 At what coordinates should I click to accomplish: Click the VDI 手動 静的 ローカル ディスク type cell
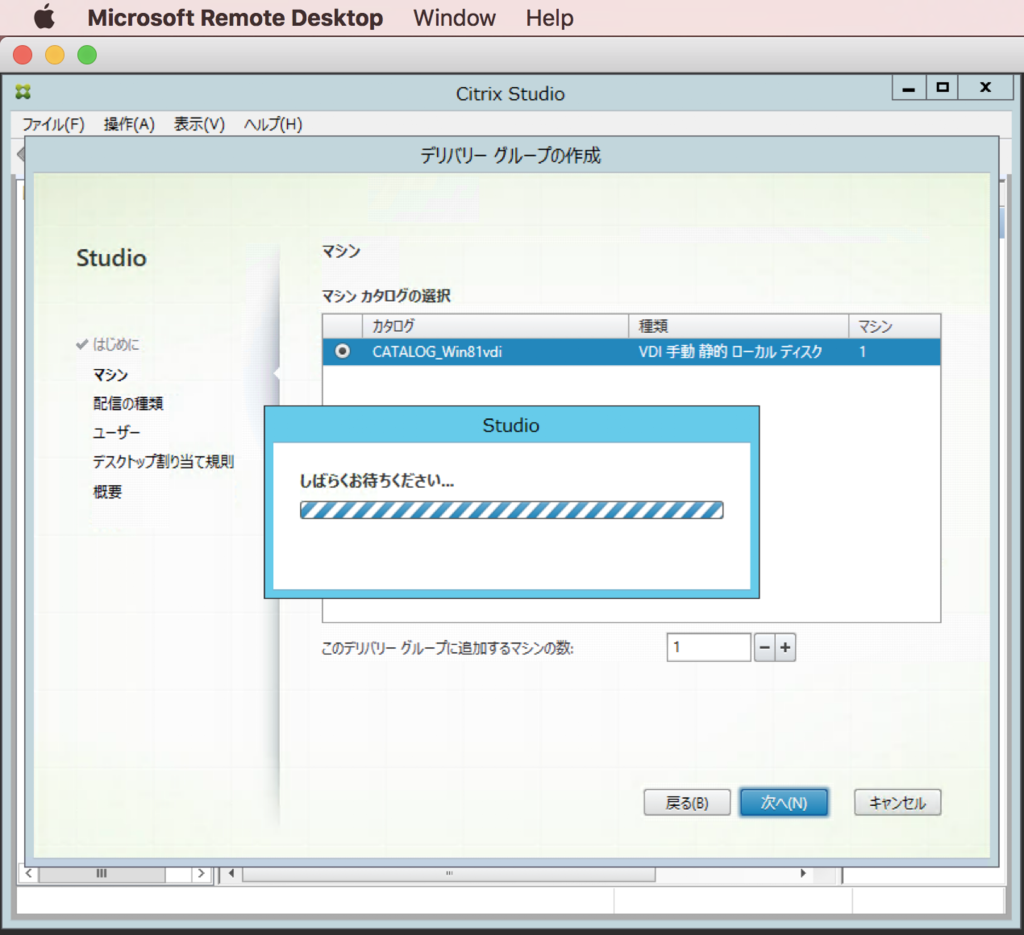point(730,352)
